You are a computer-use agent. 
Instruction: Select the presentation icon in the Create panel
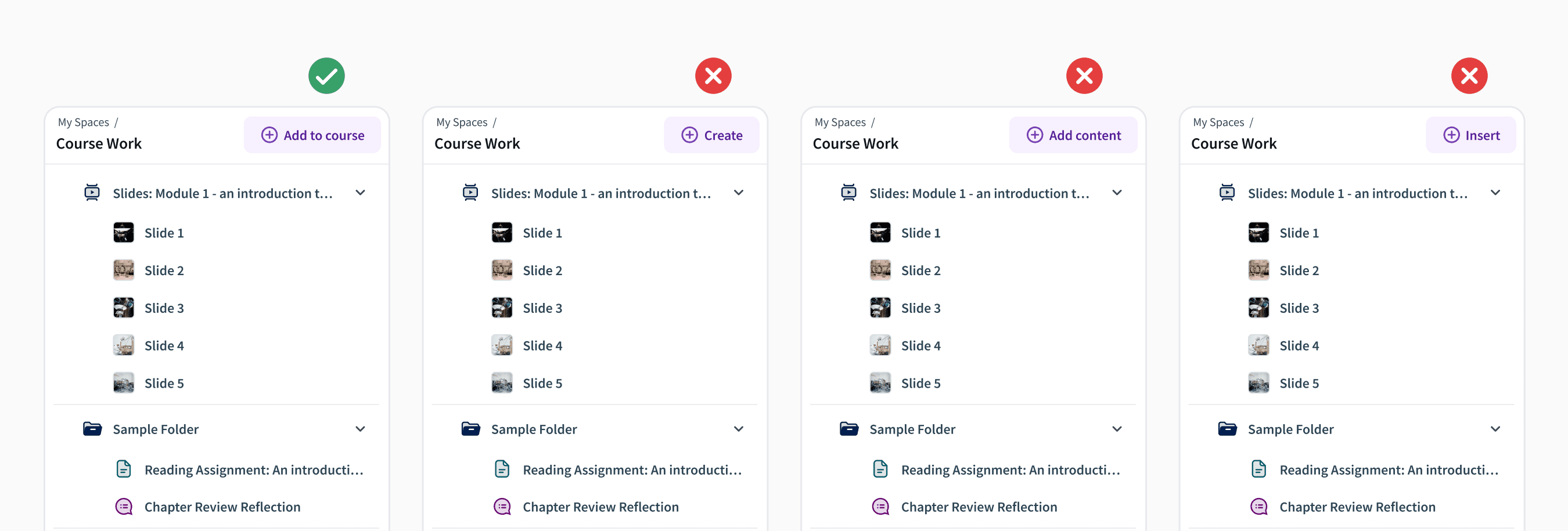470,192
